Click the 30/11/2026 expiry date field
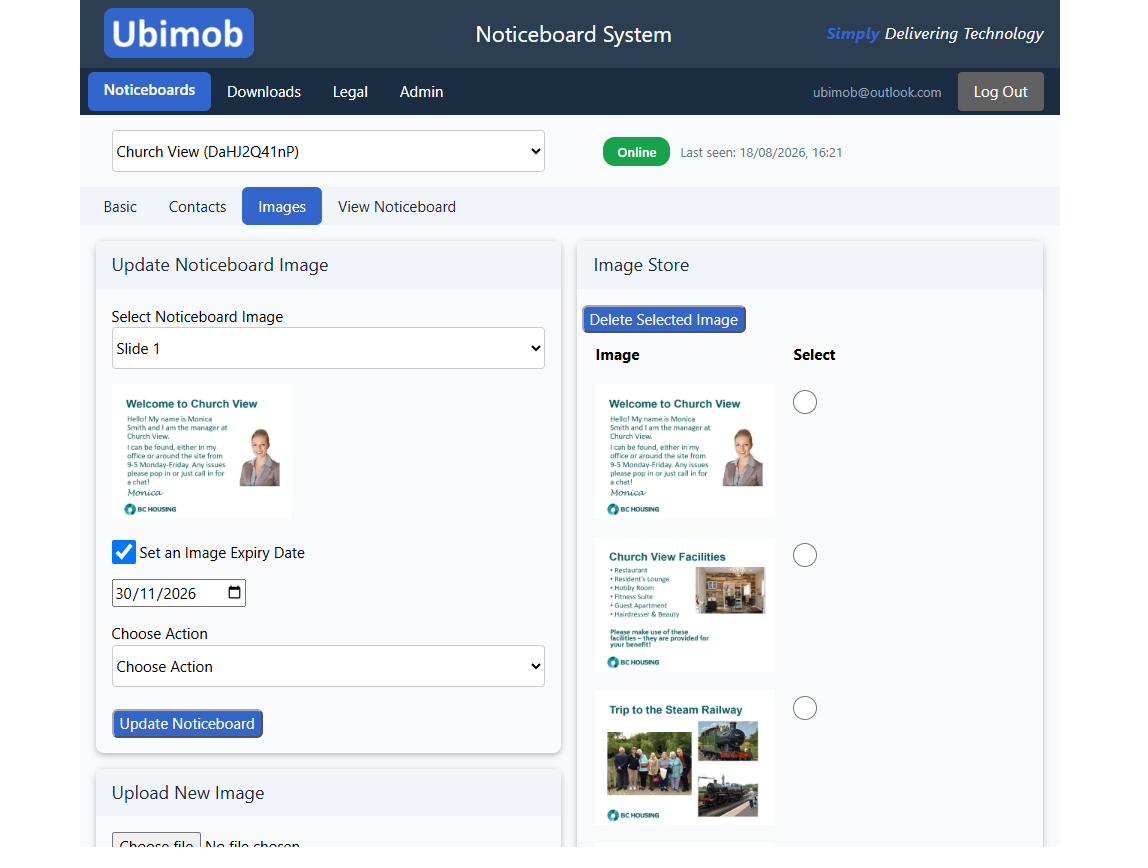1148x868 pixels. tap(179, 593)
